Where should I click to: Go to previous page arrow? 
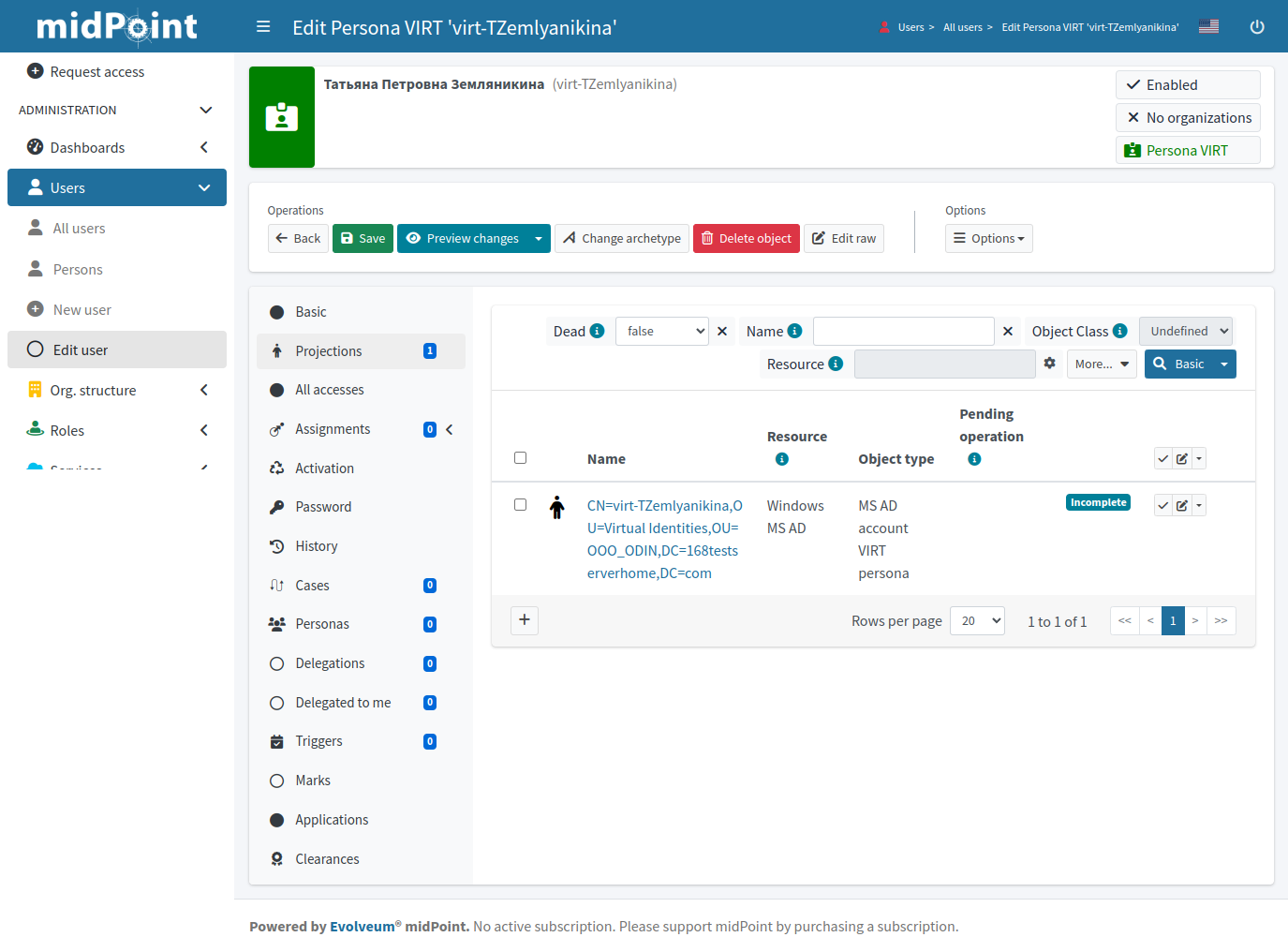click(1150, 620)
